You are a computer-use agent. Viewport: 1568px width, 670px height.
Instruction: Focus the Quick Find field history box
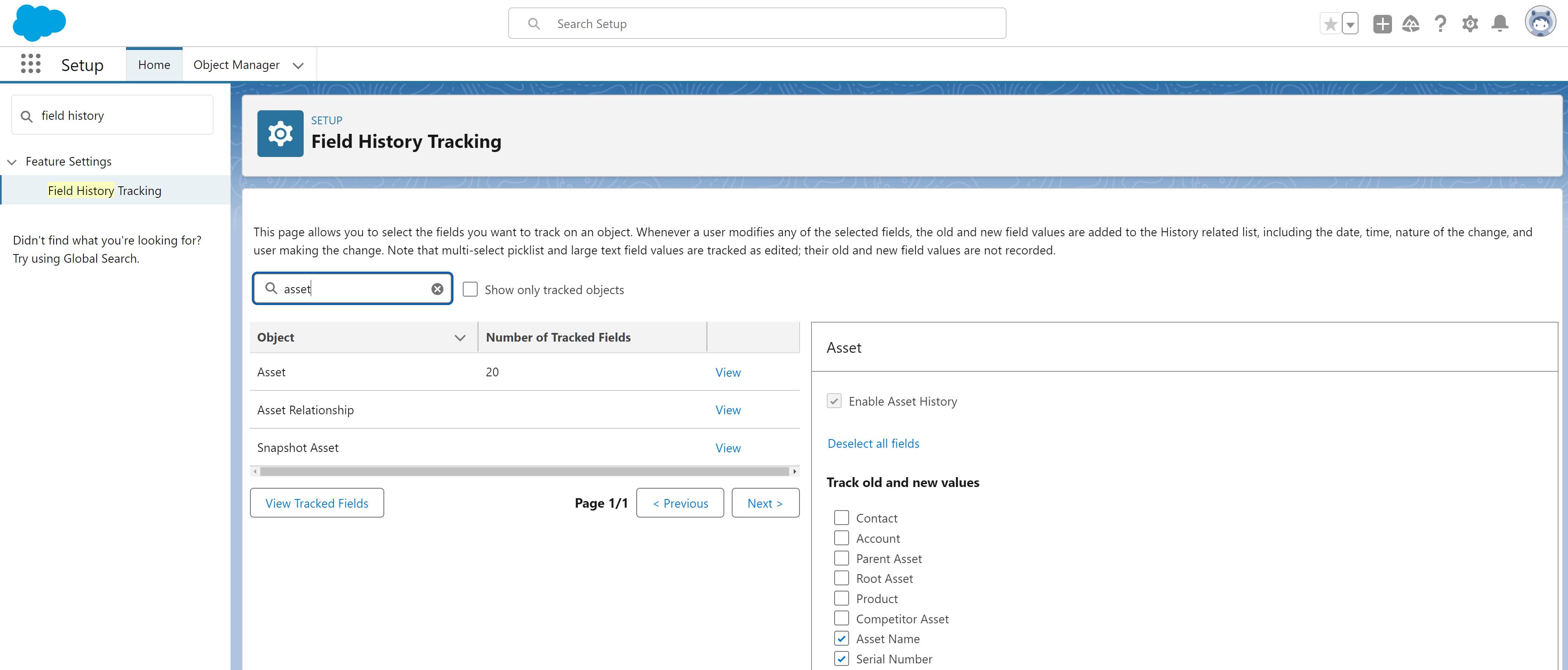point(112,115)
